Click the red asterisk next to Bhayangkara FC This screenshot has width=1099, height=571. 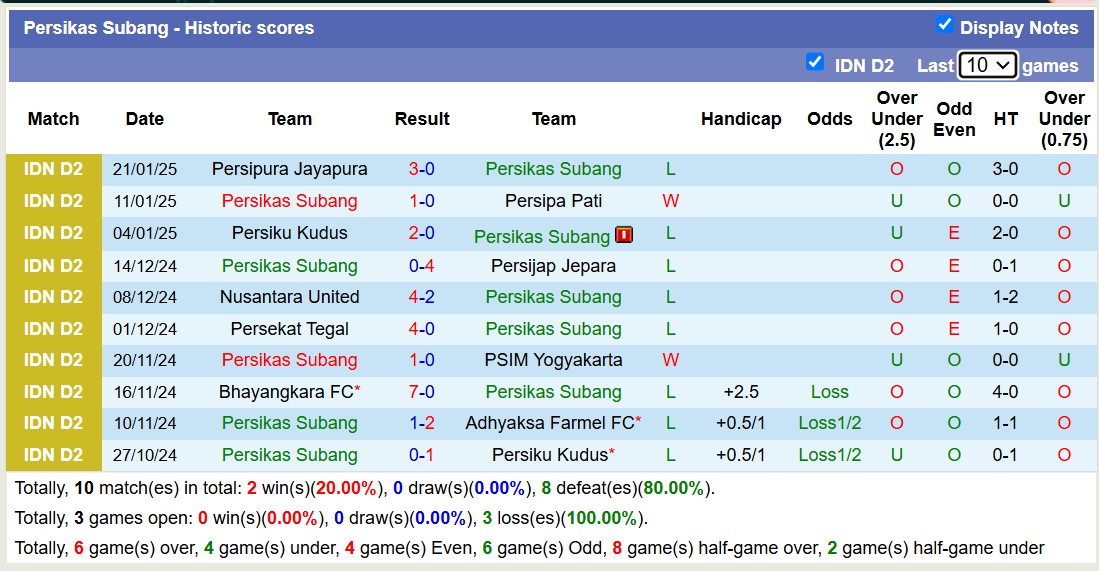pos(358,389)
